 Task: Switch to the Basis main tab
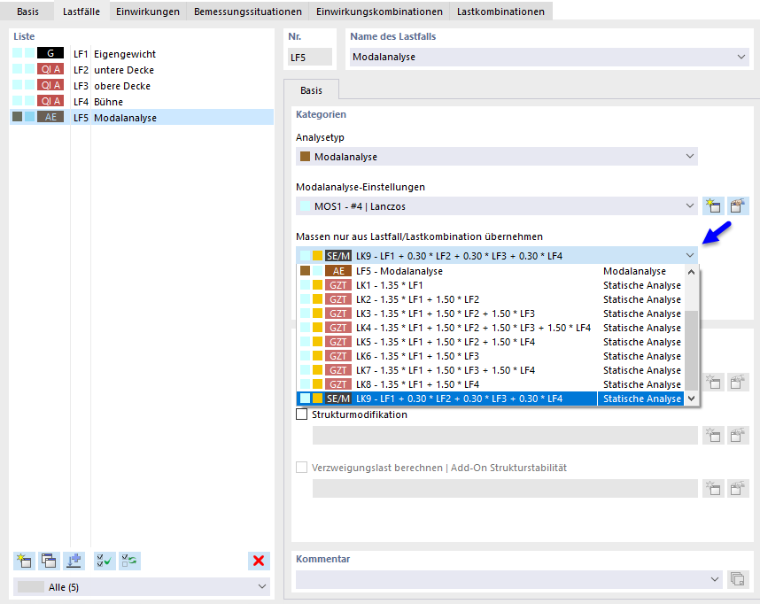pos(28,11)
